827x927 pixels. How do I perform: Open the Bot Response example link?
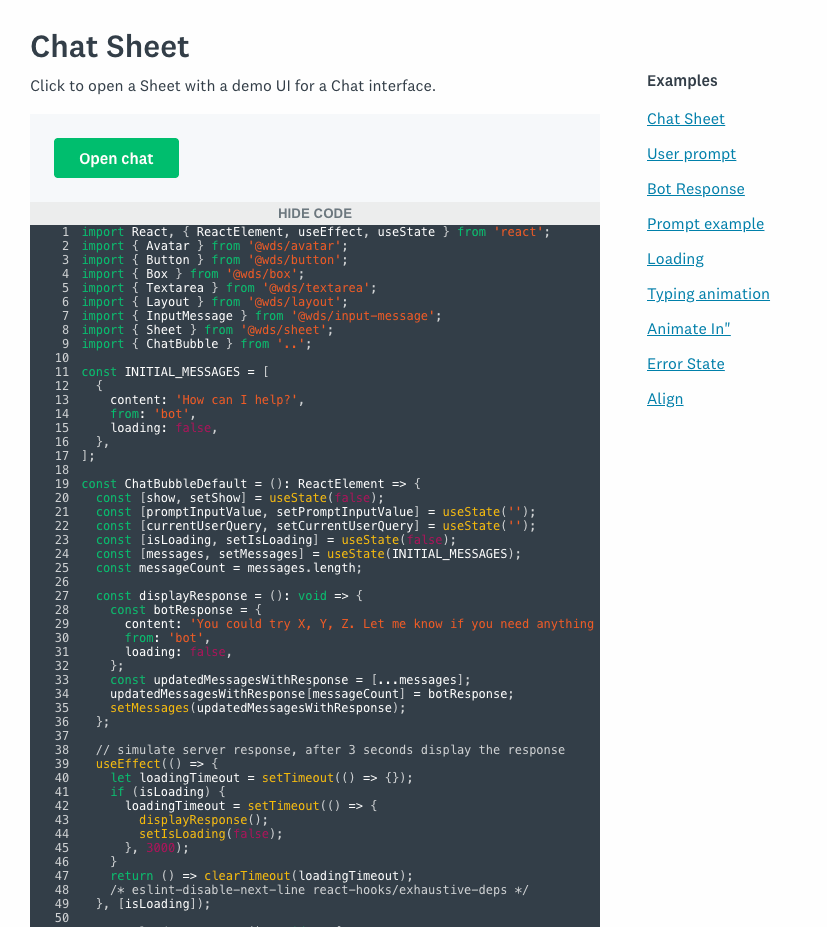(x=695, y=189)
